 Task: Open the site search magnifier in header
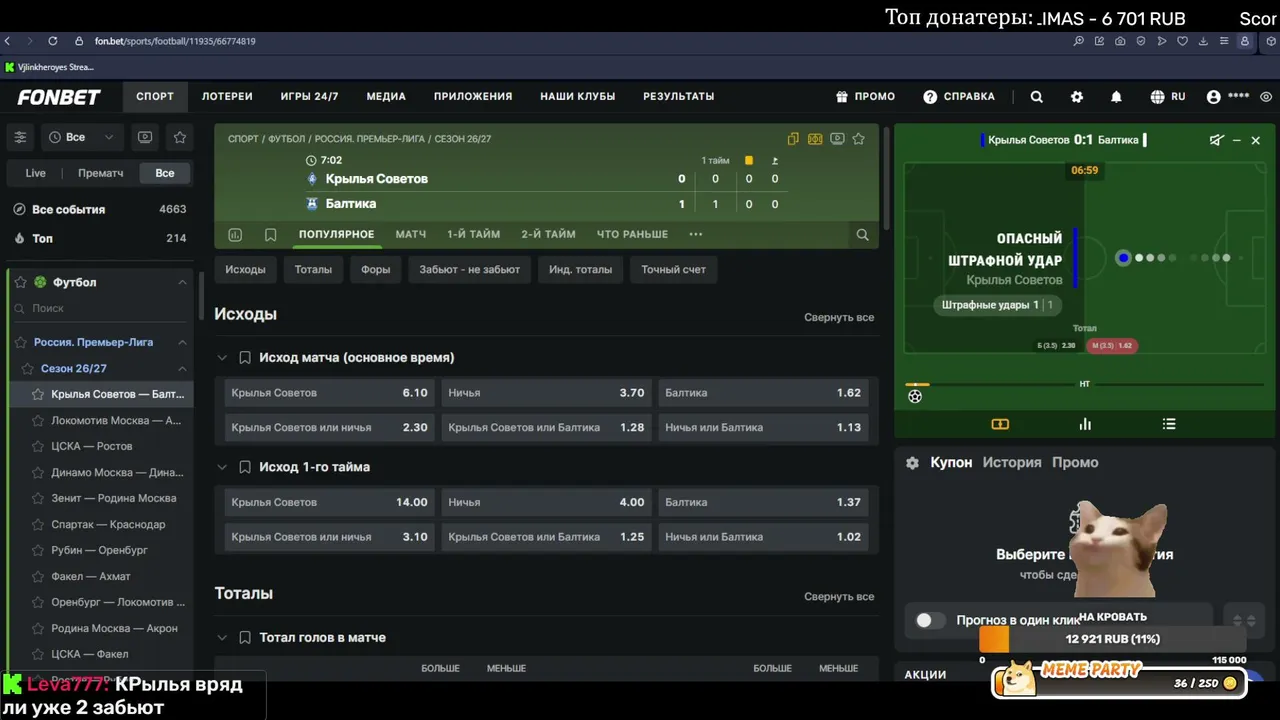(1037, 97)
